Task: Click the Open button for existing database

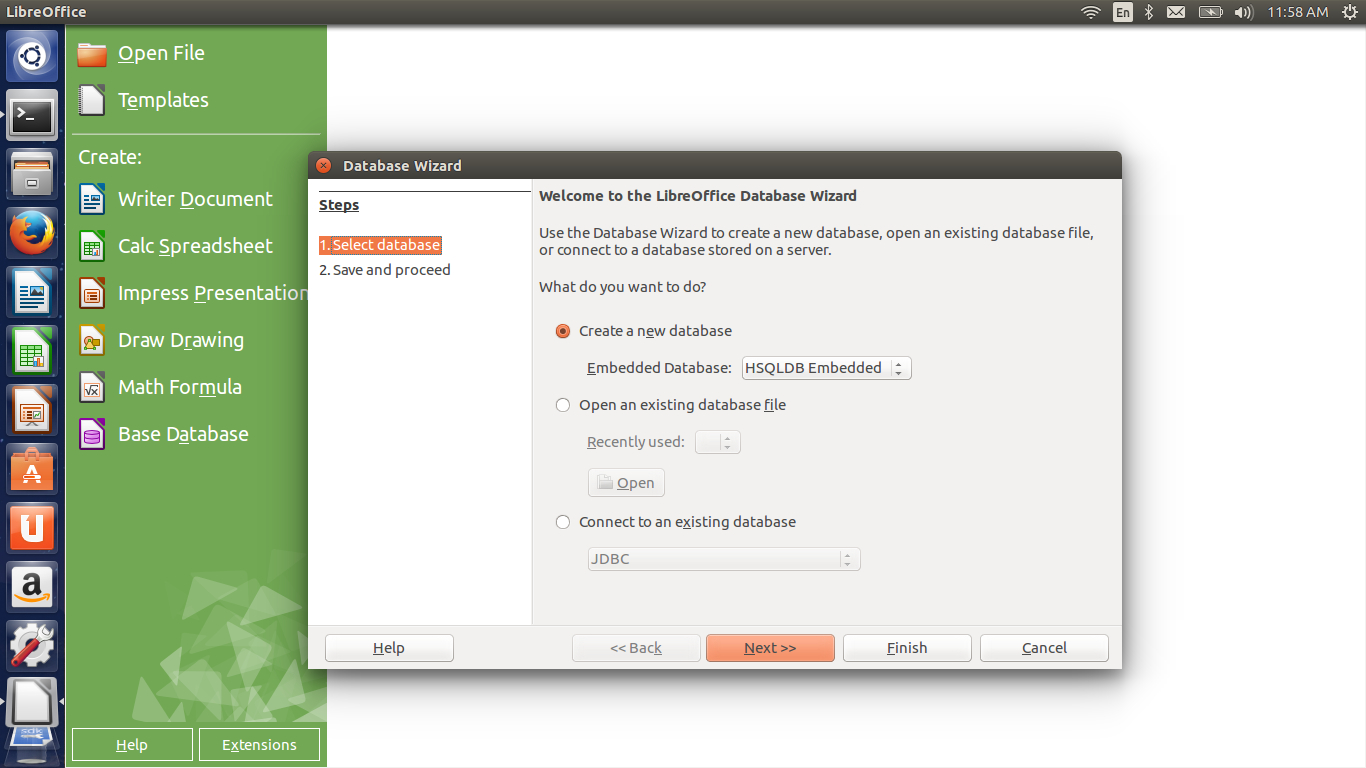Action: tap(626, 483)
